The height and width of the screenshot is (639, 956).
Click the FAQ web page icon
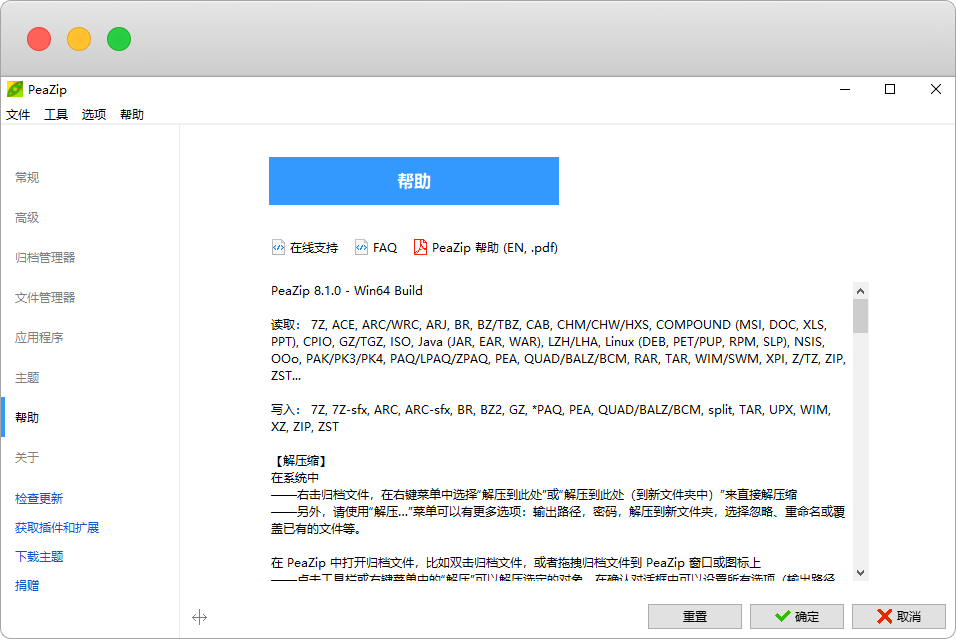click(x=361, y=248)
